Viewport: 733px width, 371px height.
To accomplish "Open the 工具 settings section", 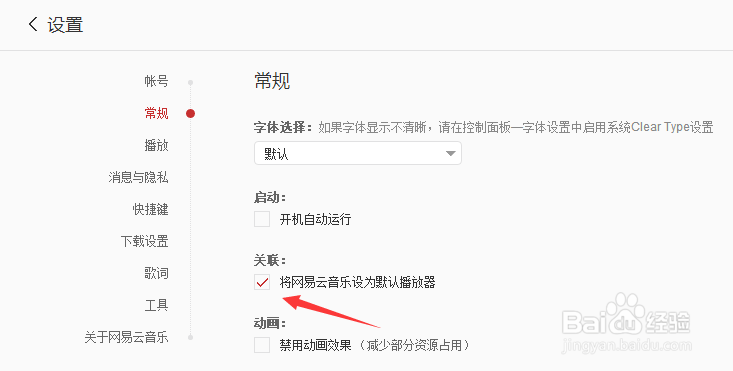I will click(x=156, y=305).
